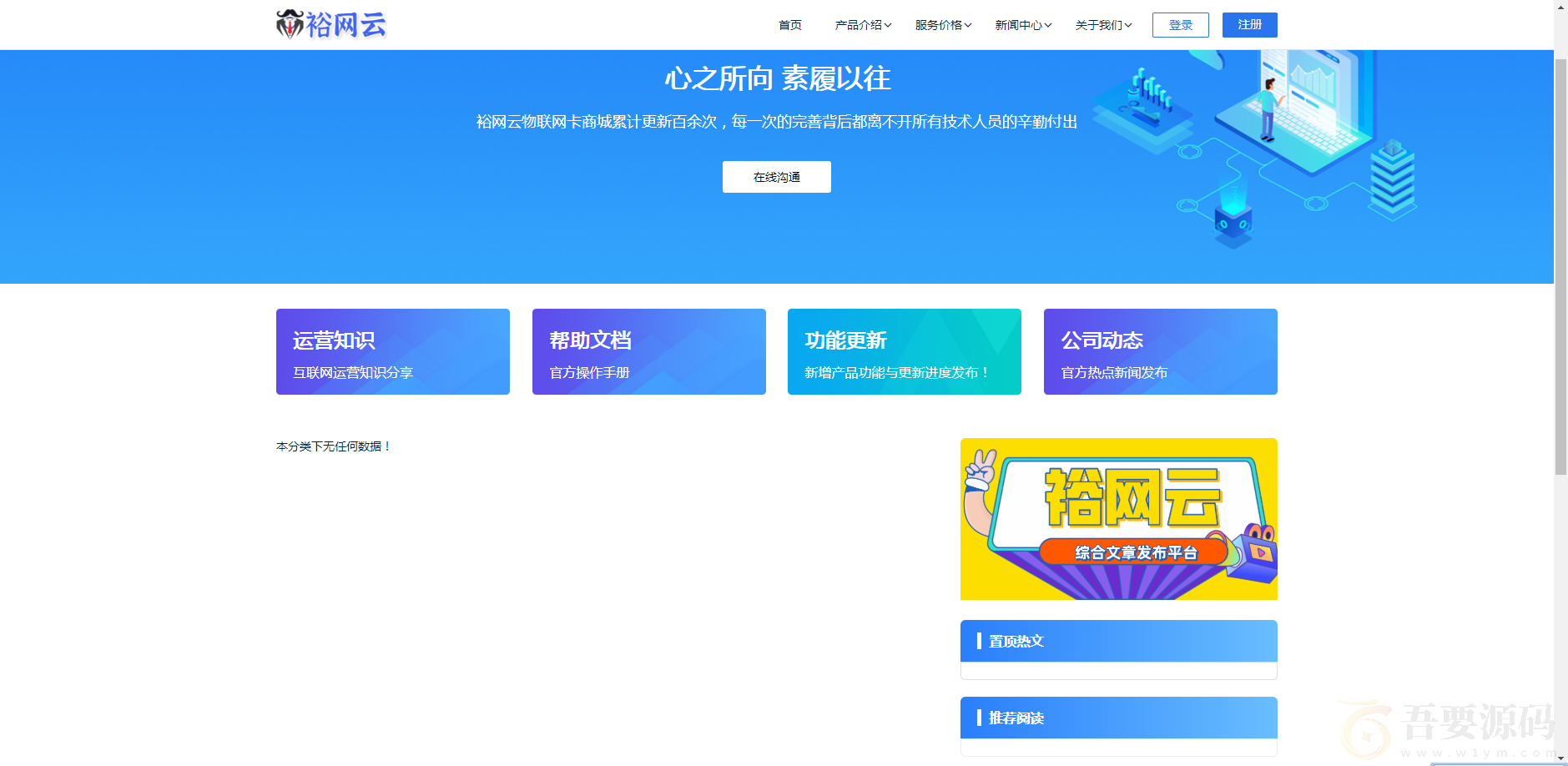Click the 裕网云 logo in the header
Screen dimensions: 1568x766
pos(331,25)
